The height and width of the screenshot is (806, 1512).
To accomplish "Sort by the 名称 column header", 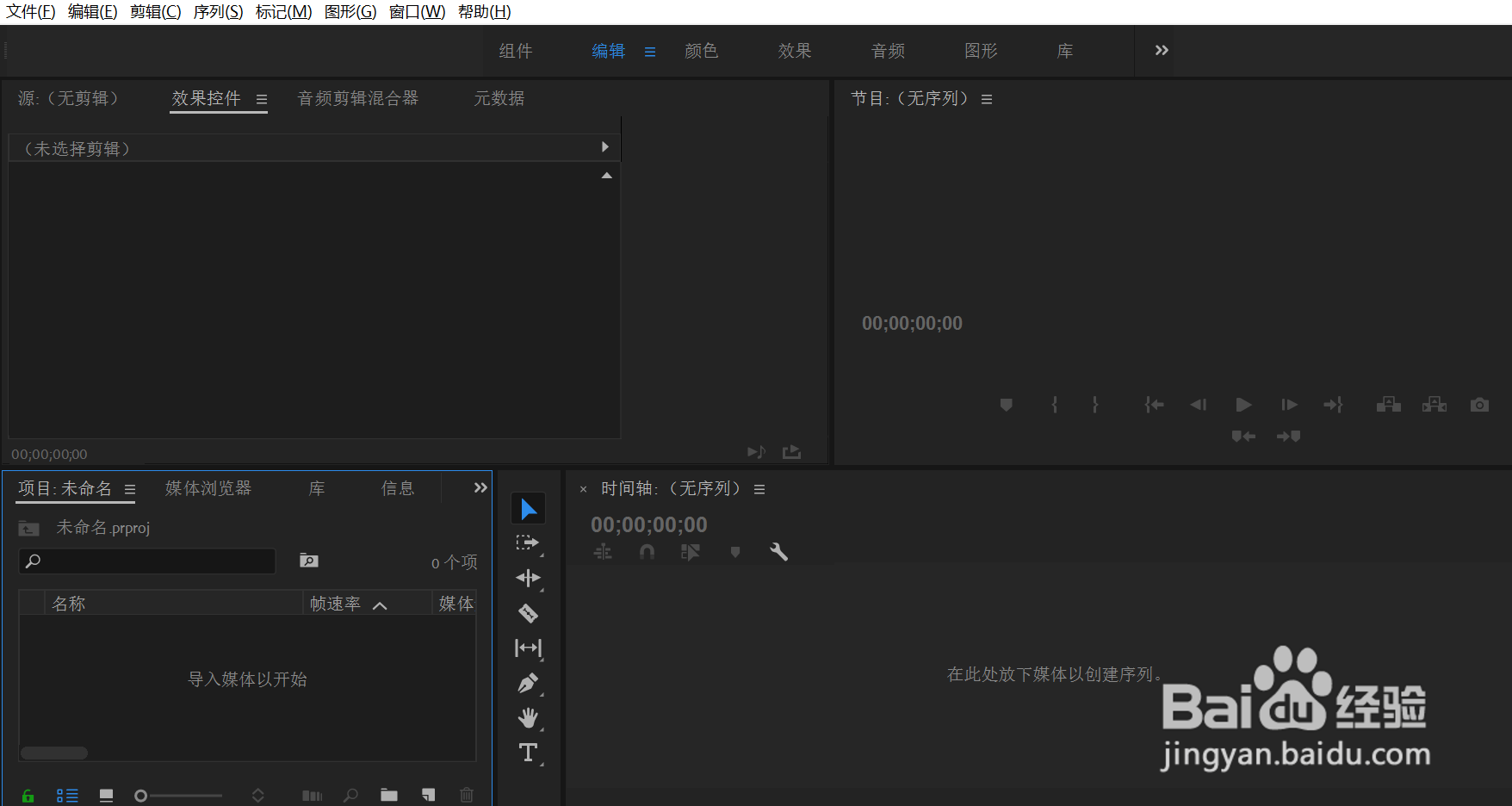I will click(x=69, y=604).
